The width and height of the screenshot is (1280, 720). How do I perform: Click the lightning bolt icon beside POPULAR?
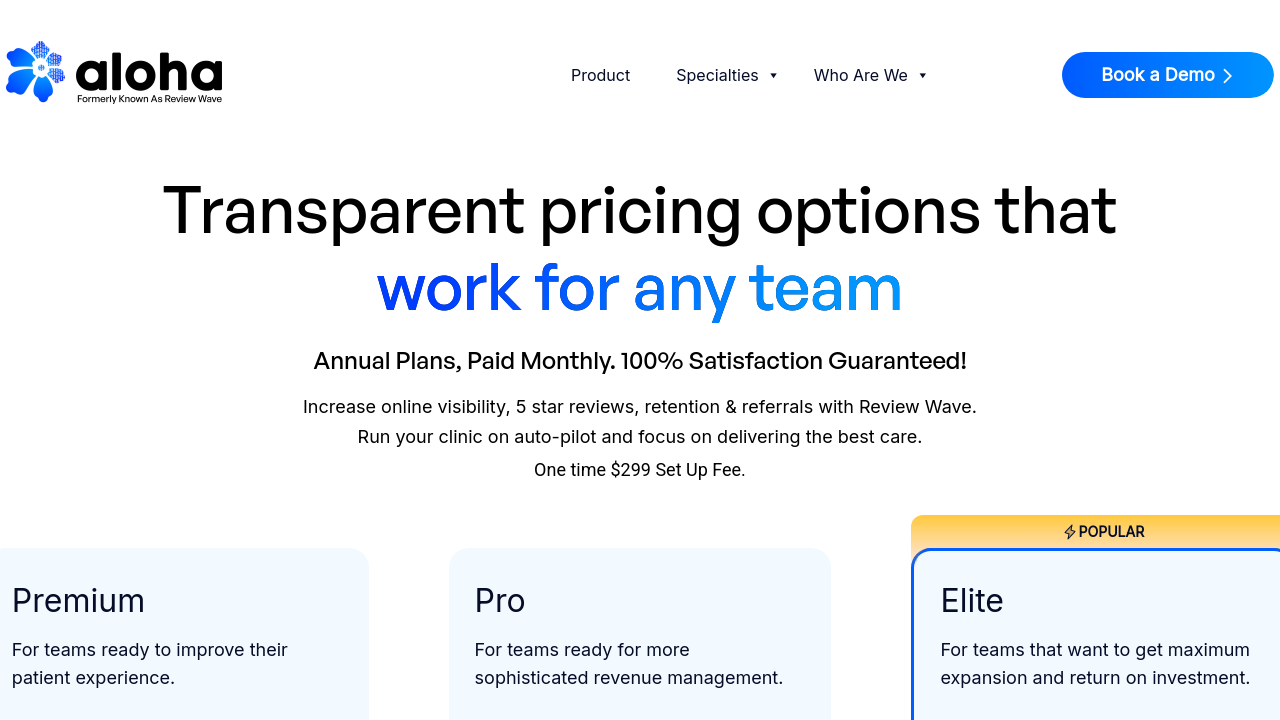coord(1069,532)
